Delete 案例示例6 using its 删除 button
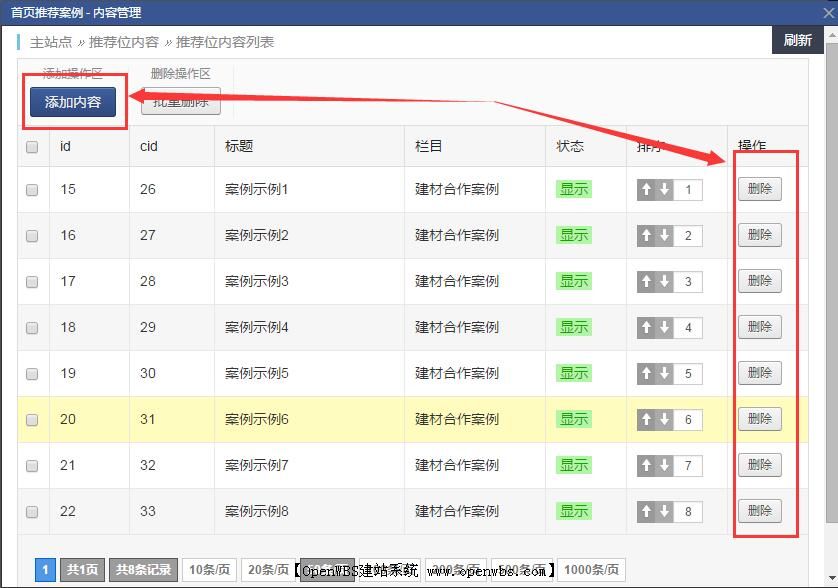The width and height of the screenshot is (838, 588). pyautogui.click(x=759, y=419)
